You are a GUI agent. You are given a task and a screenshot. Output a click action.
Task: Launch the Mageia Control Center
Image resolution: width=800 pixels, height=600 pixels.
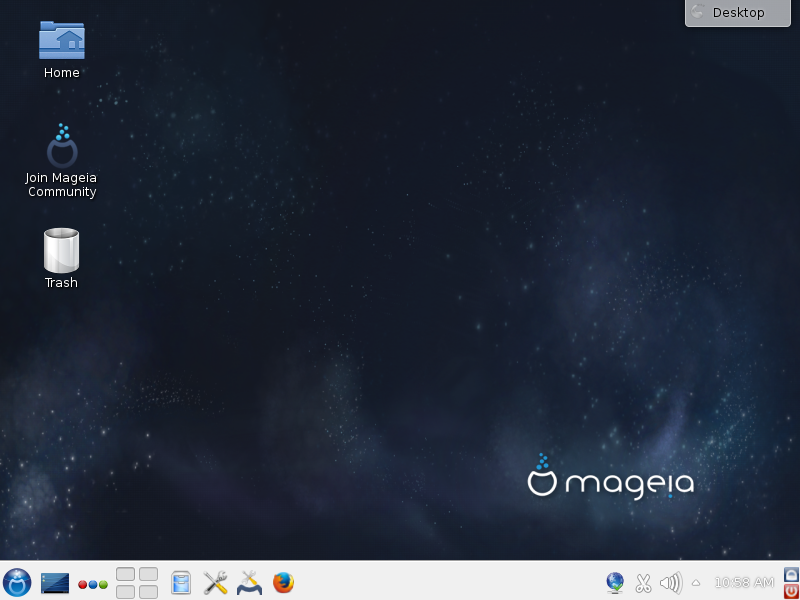tap(249, 583)
